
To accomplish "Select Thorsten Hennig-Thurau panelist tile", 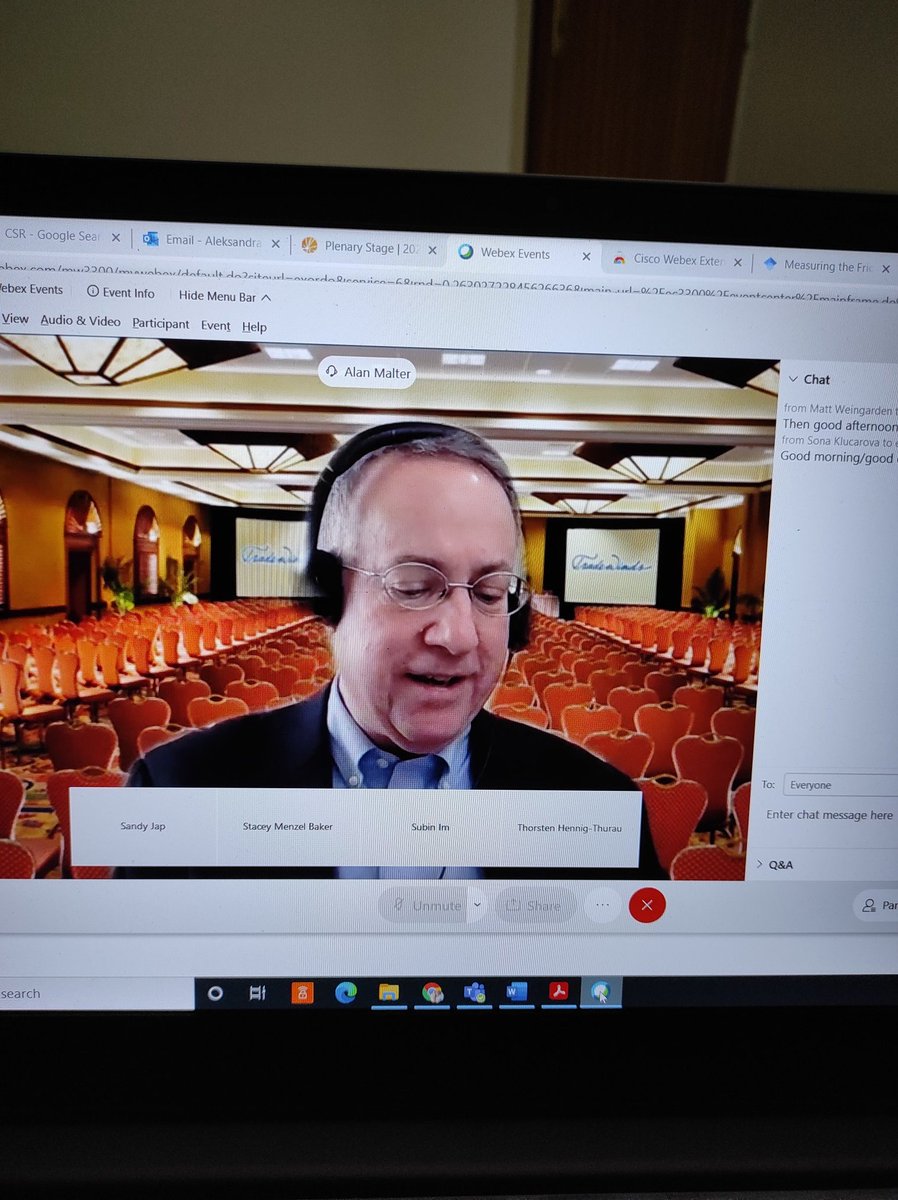I will coord(569,828).
